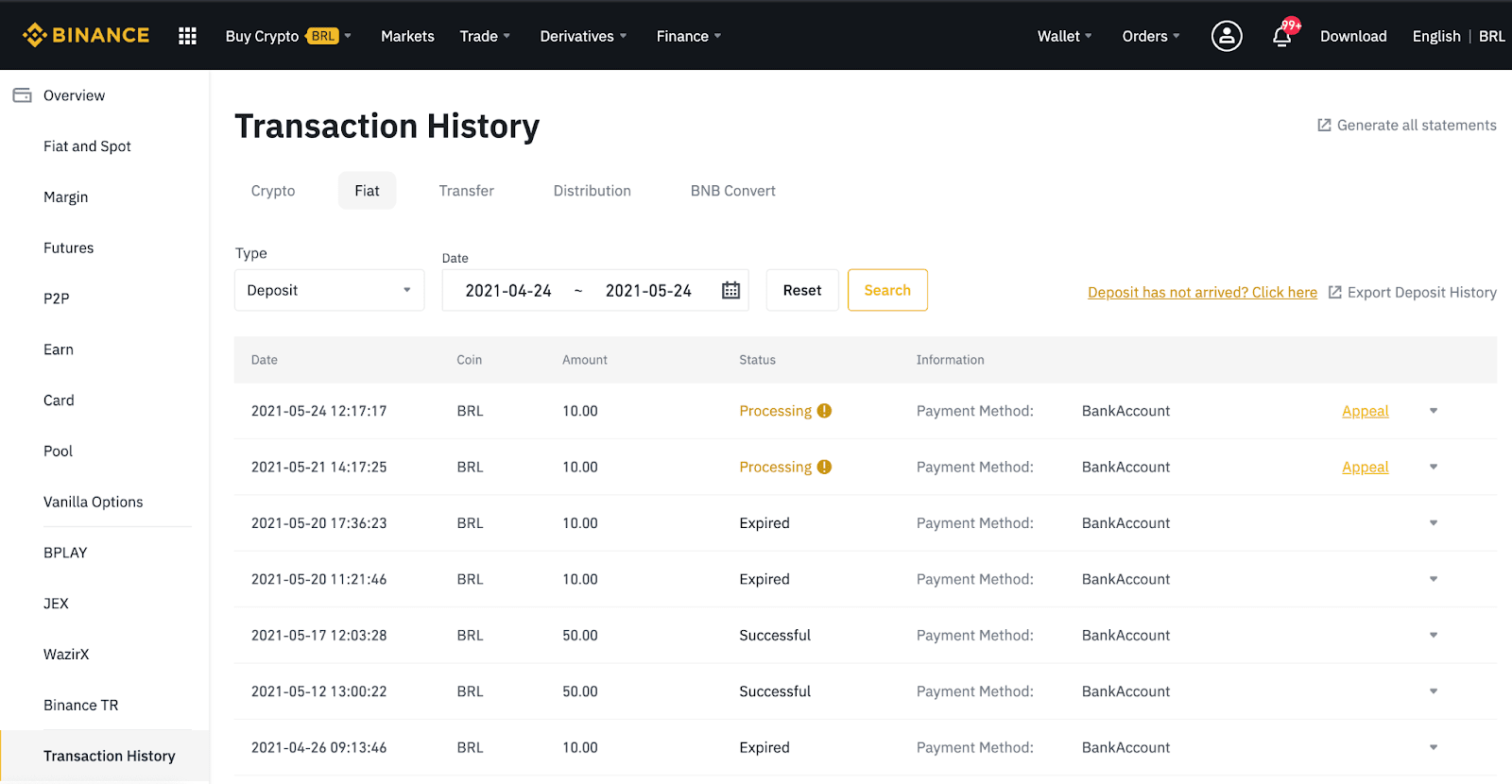1512x784 pixels.
Task: Expand details of the 2021-04-26 09:13:46 row
Action: point(1434,747)
